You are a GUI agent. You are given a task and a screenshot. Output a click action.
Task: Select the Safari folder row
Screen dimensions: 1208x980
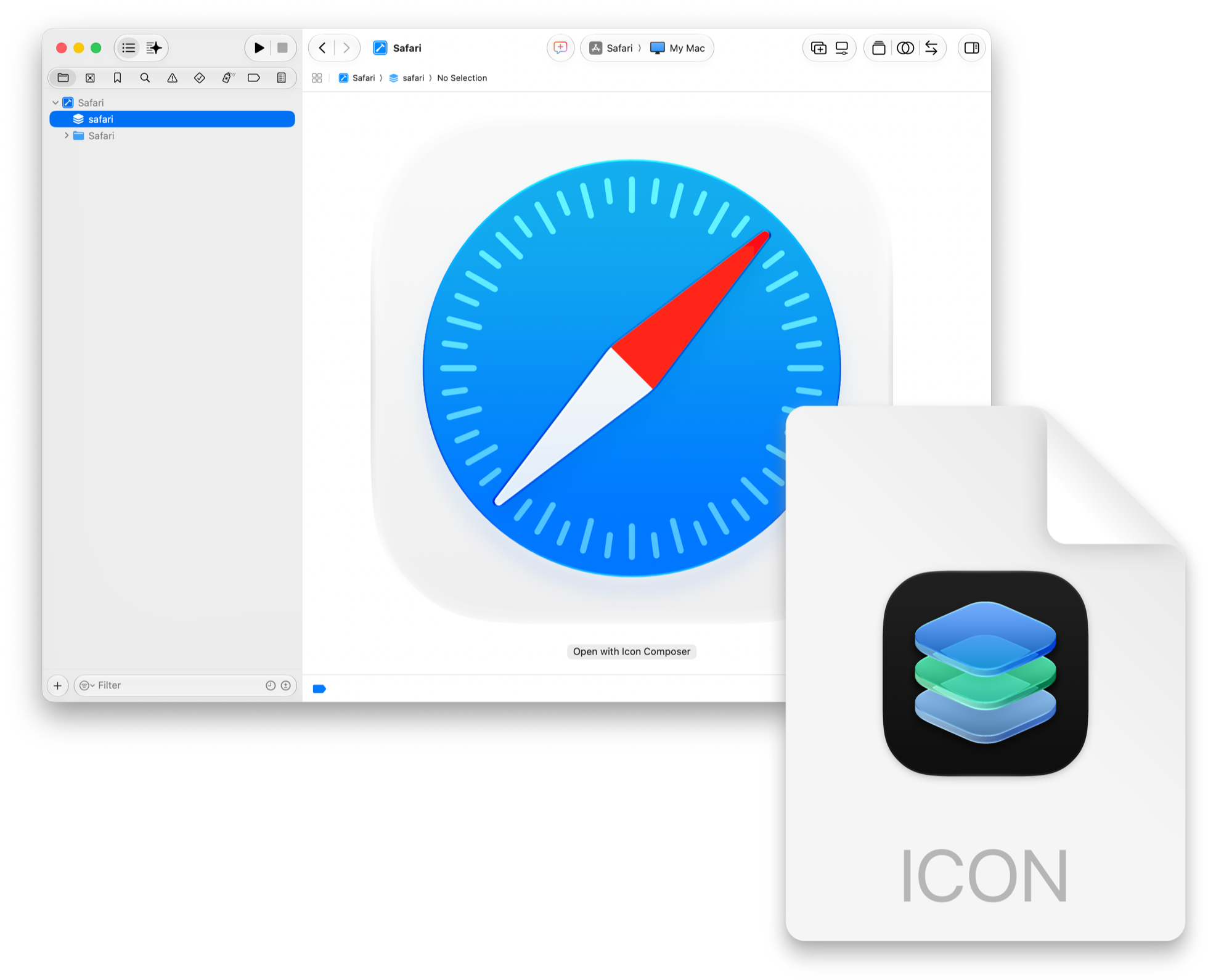(x=172, y=136)
